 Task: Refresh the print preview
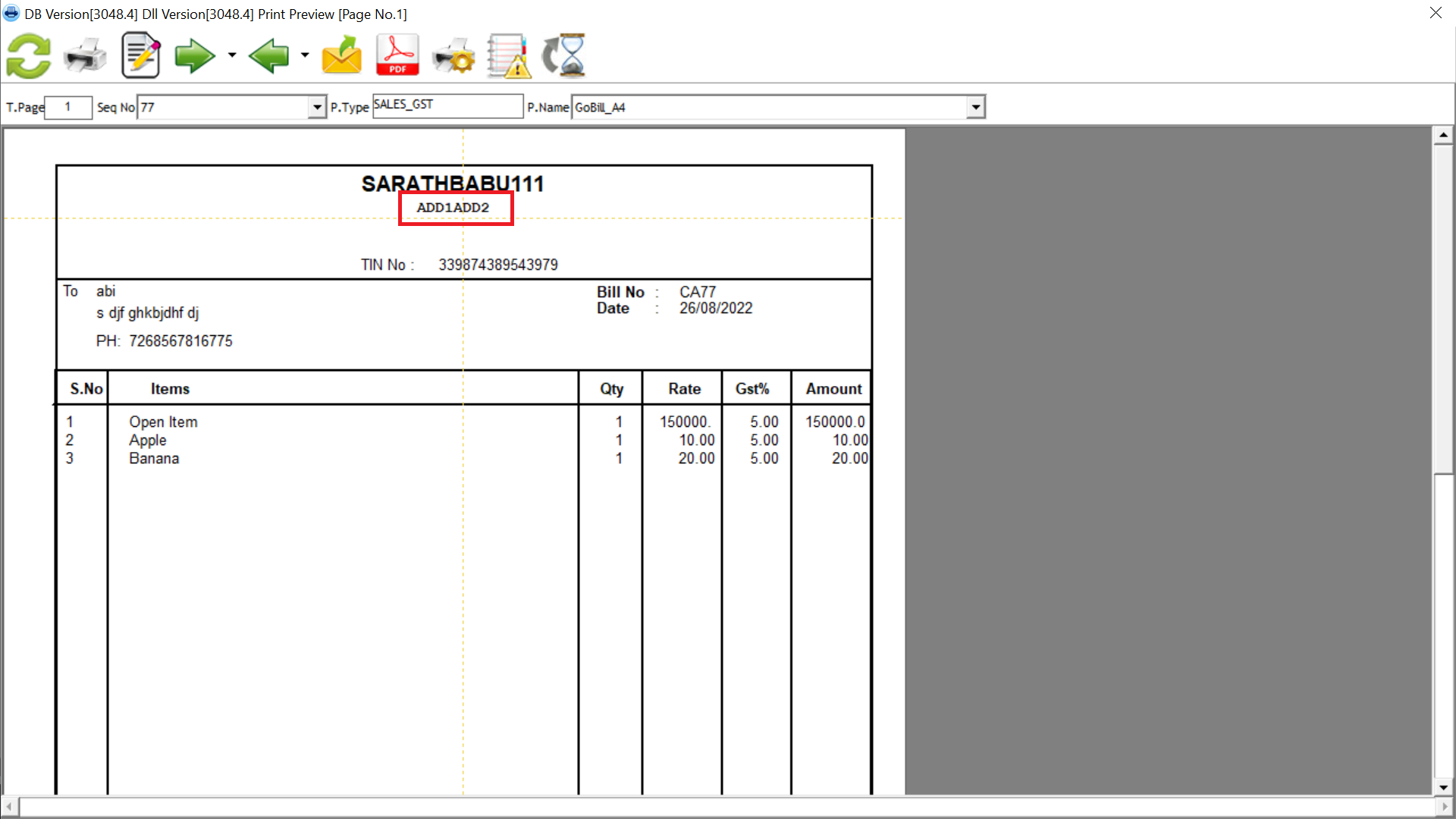point(28,55)
